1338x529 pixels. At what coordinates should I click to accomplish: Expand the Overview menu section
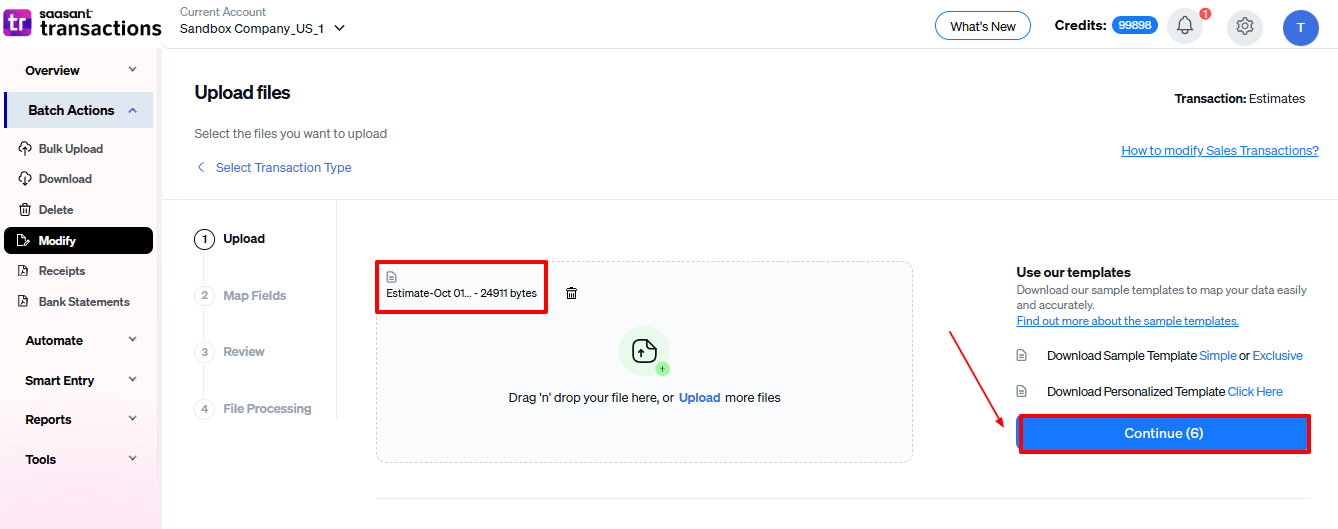click(x=80, y=70)
